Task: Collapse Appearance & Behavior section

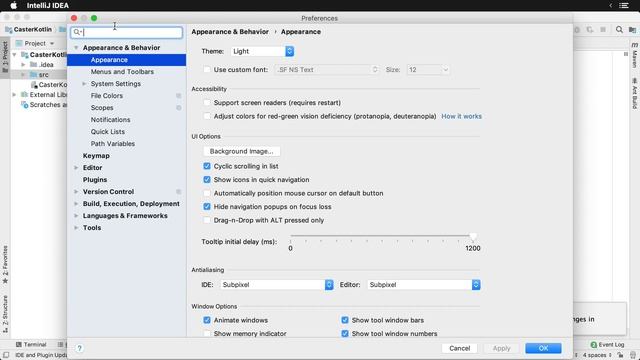Action: [76, 48]
